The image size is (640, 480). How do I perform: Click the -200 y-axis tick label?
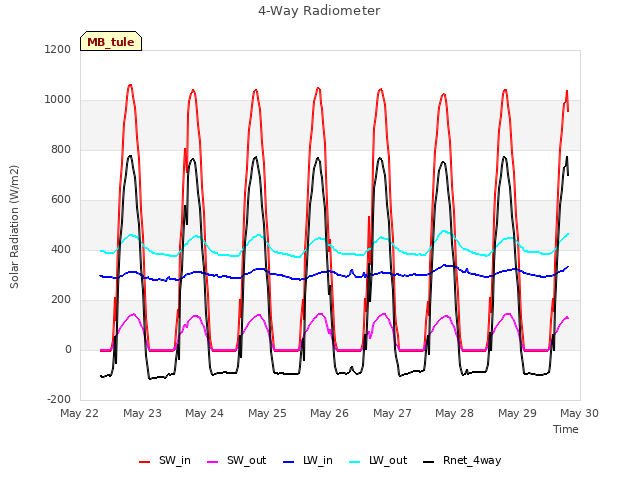tap(59, 399)
